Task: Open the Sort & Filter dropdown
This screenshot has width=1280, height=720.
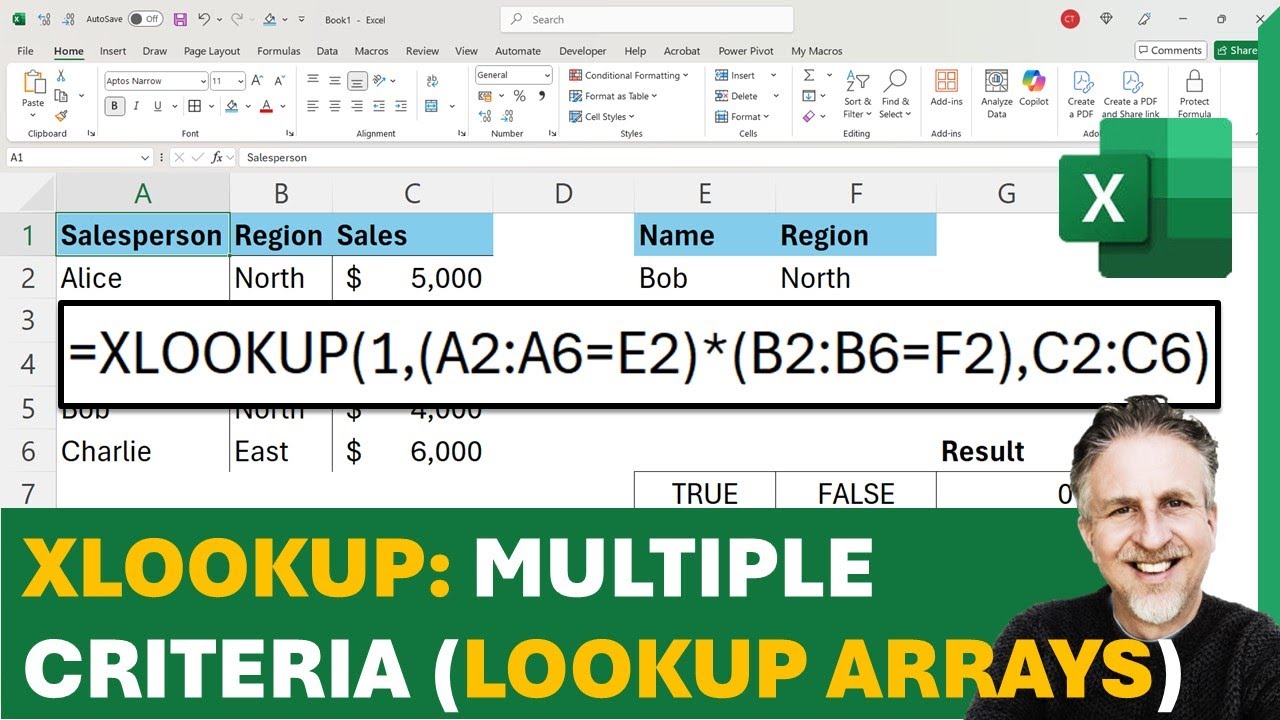Action: [858, 94]
